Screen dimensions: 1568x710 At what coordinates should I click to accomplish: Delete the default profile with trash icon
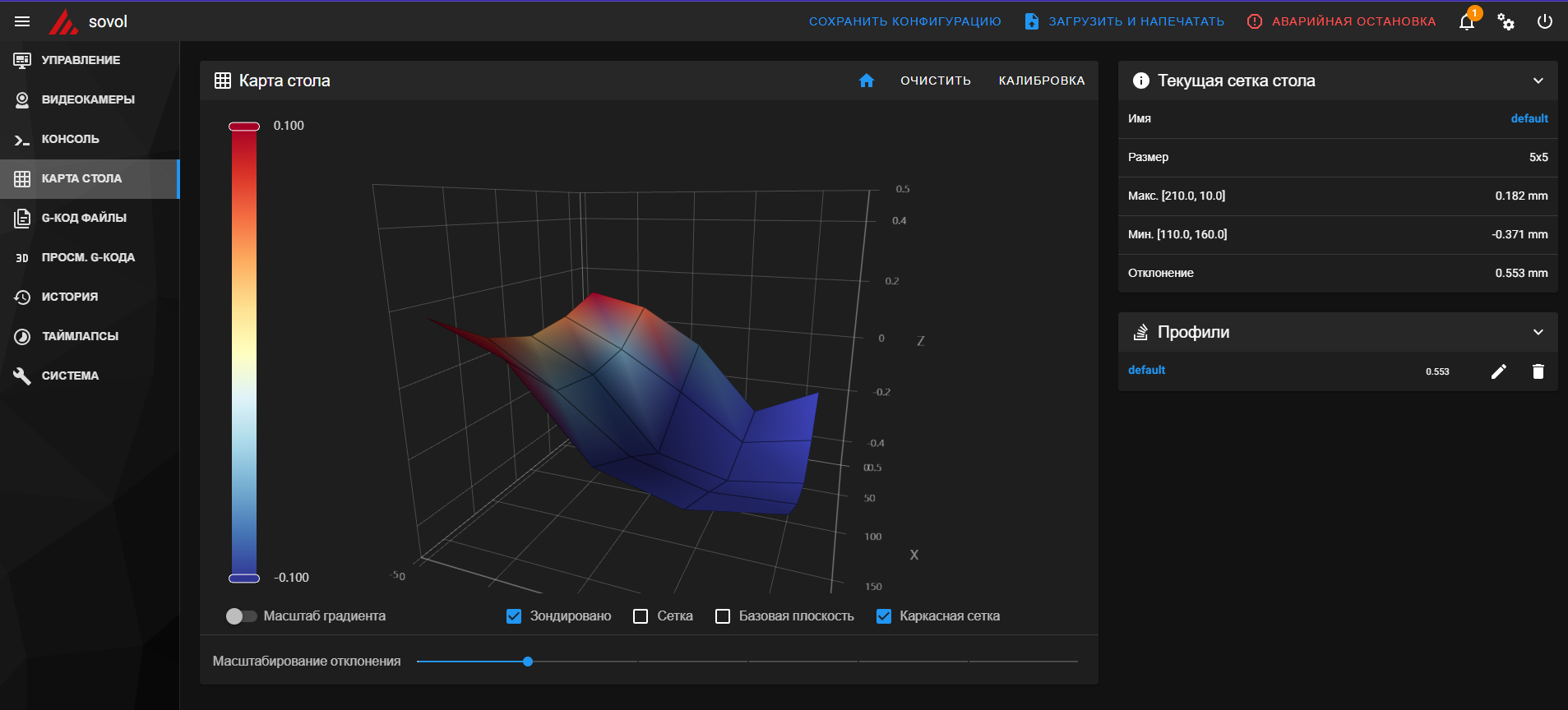coord(1538,371)
